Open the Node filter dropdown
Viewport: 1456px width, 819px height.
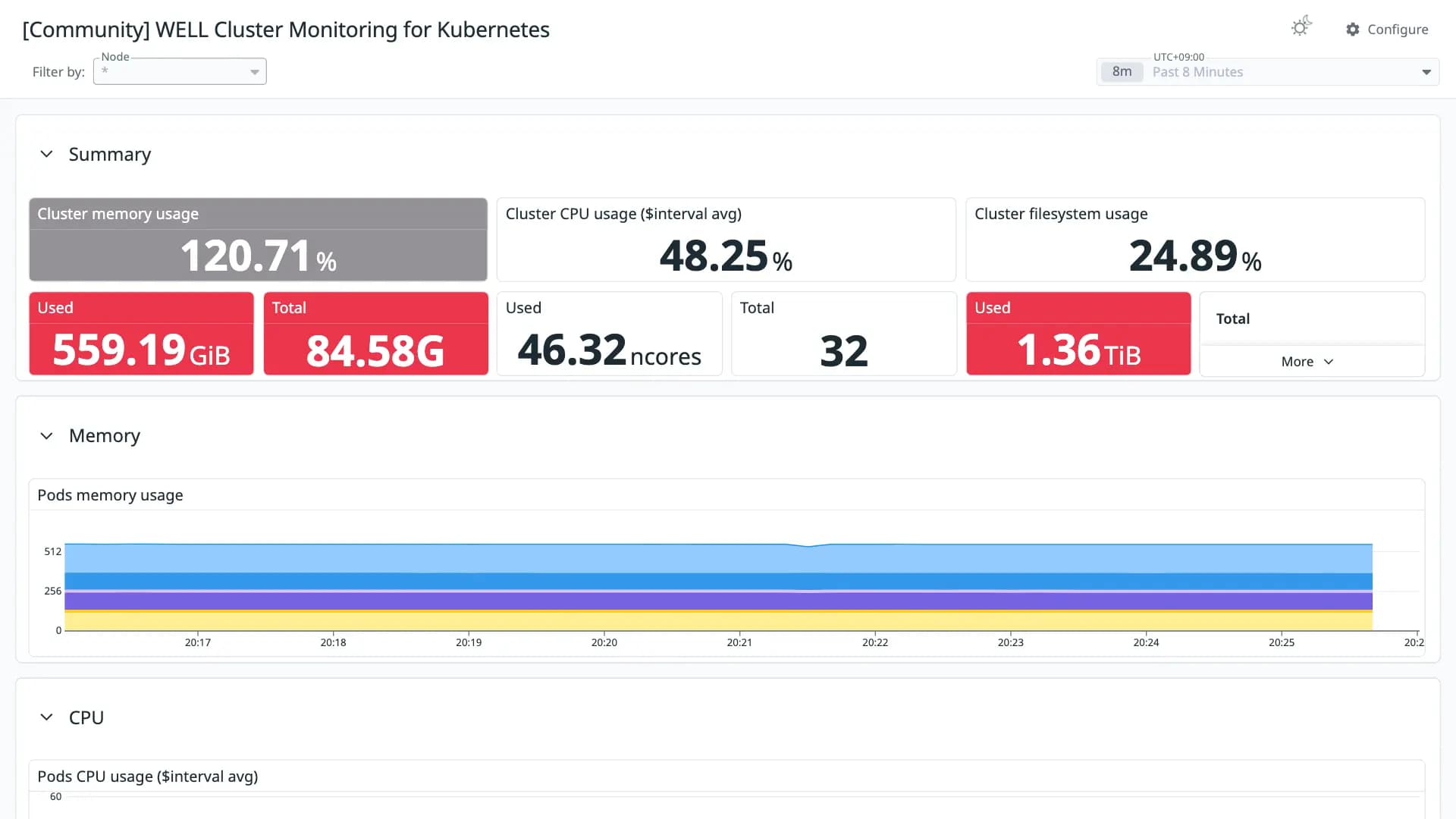pos(180,71)
